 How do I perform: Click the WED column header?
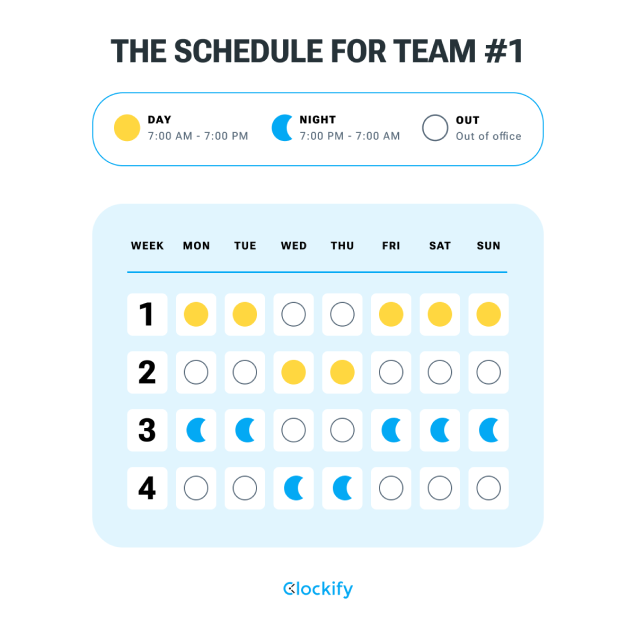[294, 246]
